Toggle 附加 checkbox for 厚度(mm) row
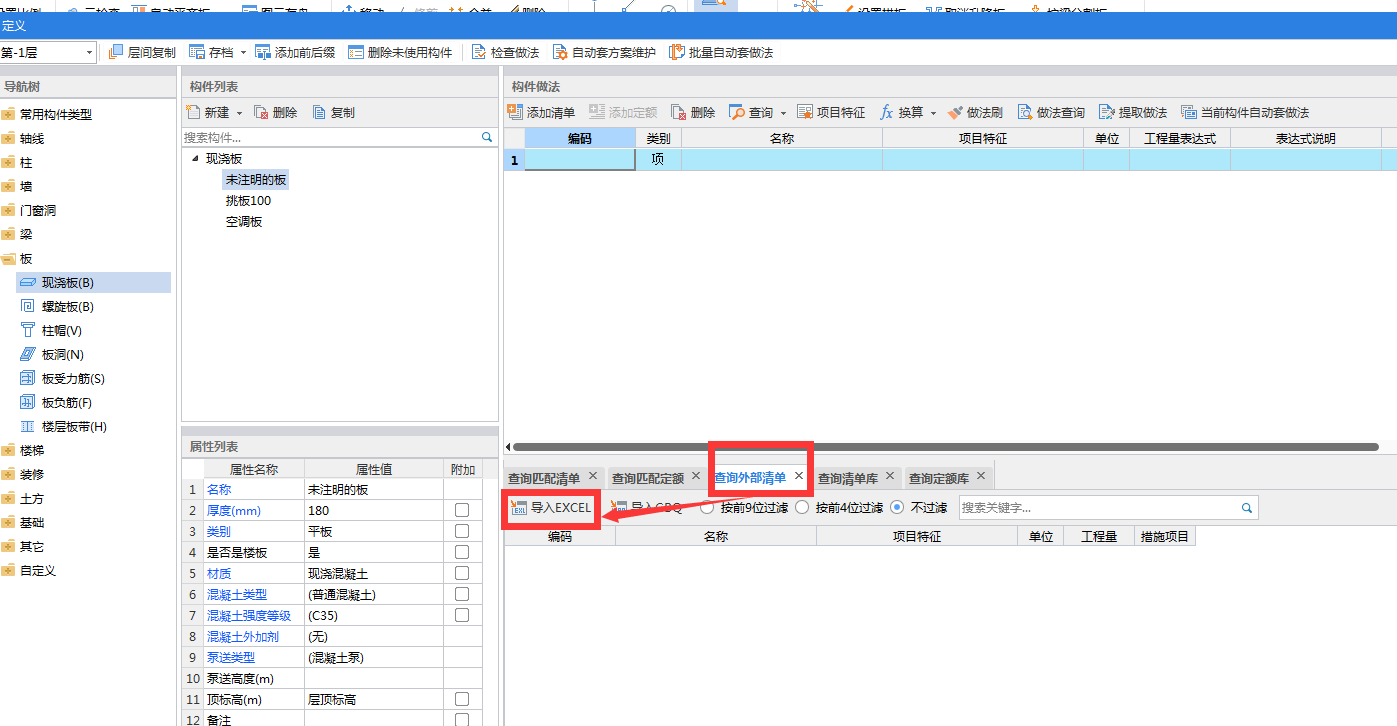 pyautogui.click(x=462, y=510)
